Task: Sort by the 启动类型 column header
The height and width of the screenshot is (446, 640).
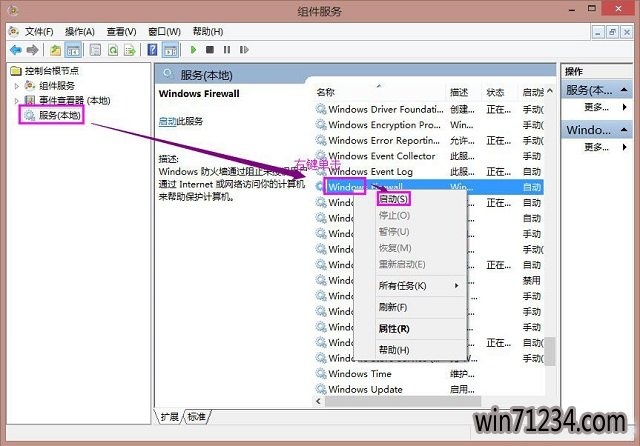Action: (533, 92)
